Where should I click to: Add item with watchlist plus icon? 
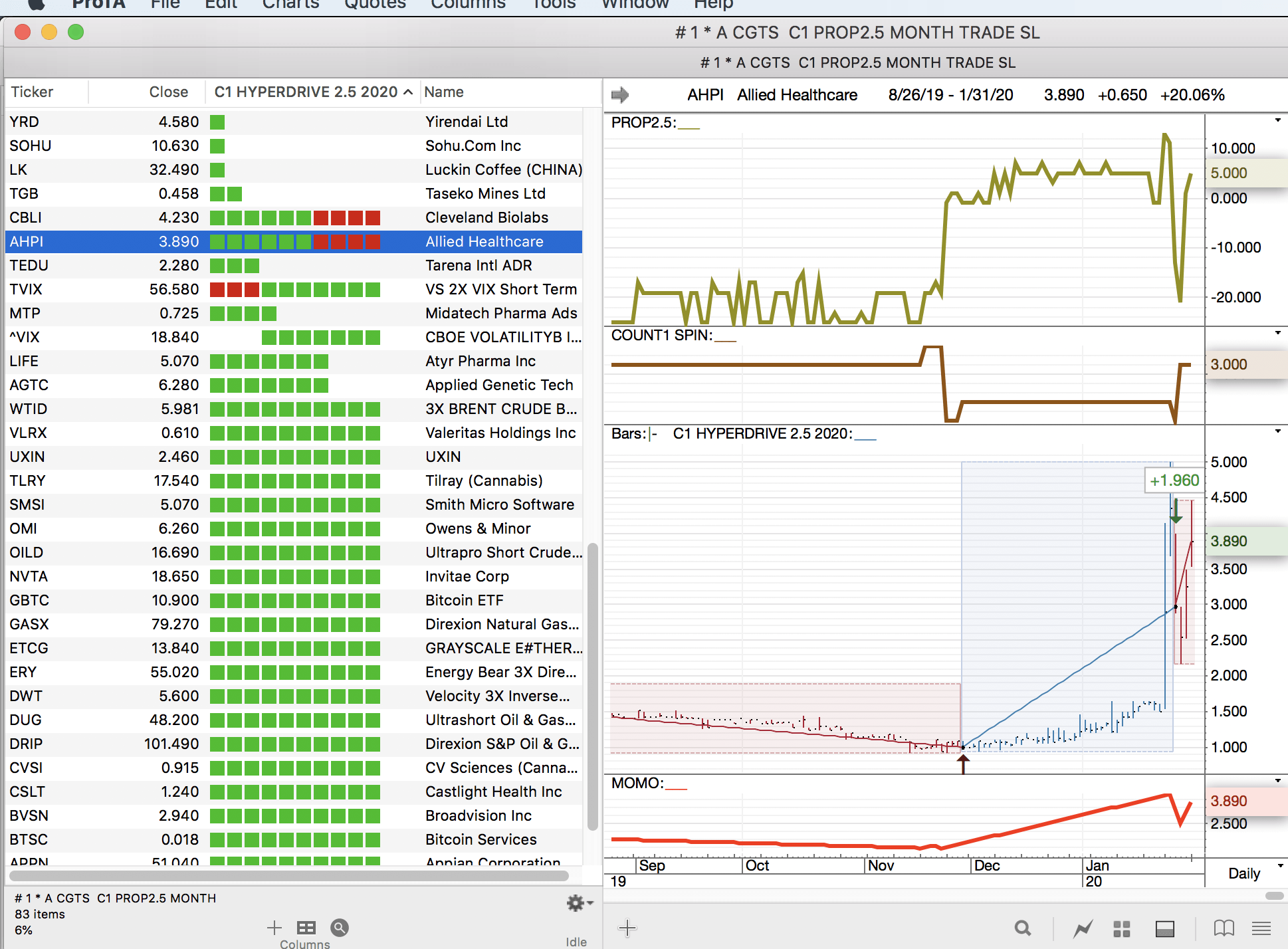[274, 928]
